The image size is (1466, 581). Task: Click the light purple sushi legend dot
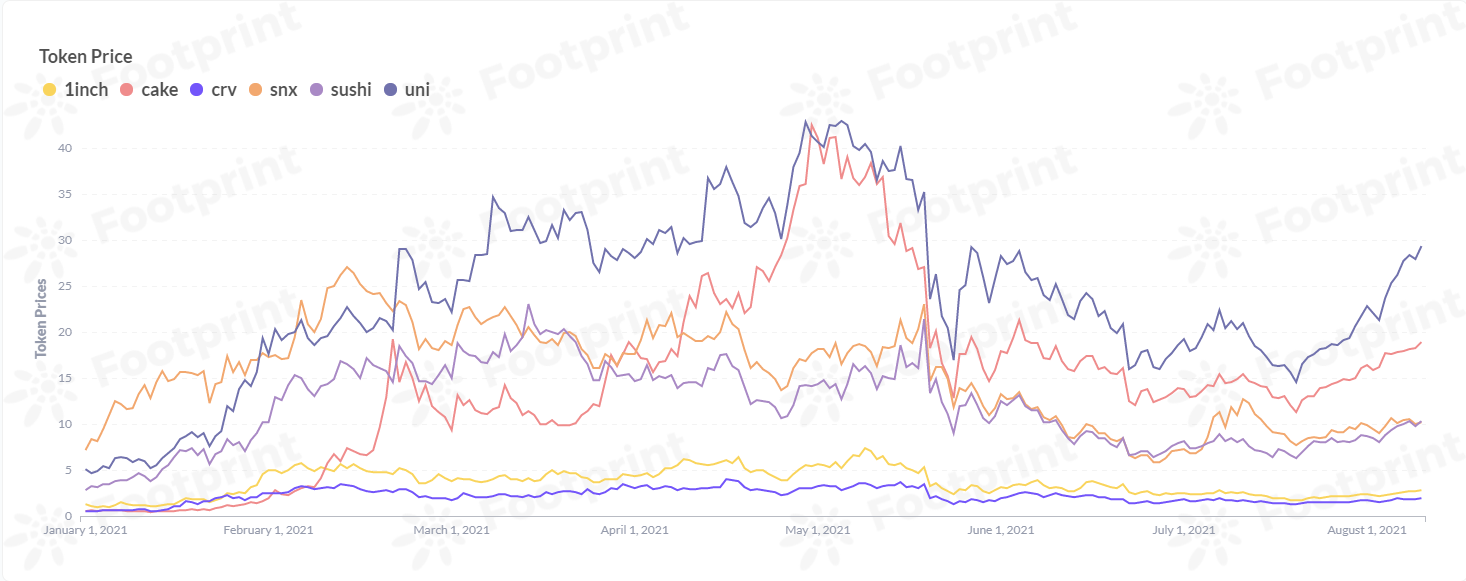(x=316, y=90)
